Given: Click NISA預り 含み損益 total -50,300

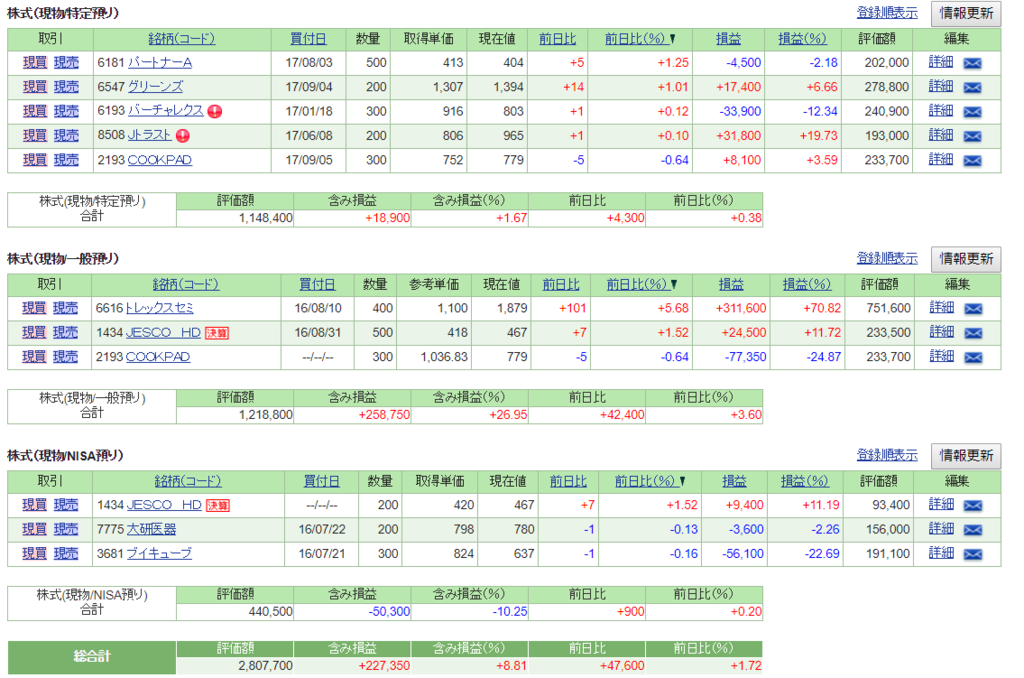Looking at the screenshot, I should pyautogui.click(x=389, y=611).
